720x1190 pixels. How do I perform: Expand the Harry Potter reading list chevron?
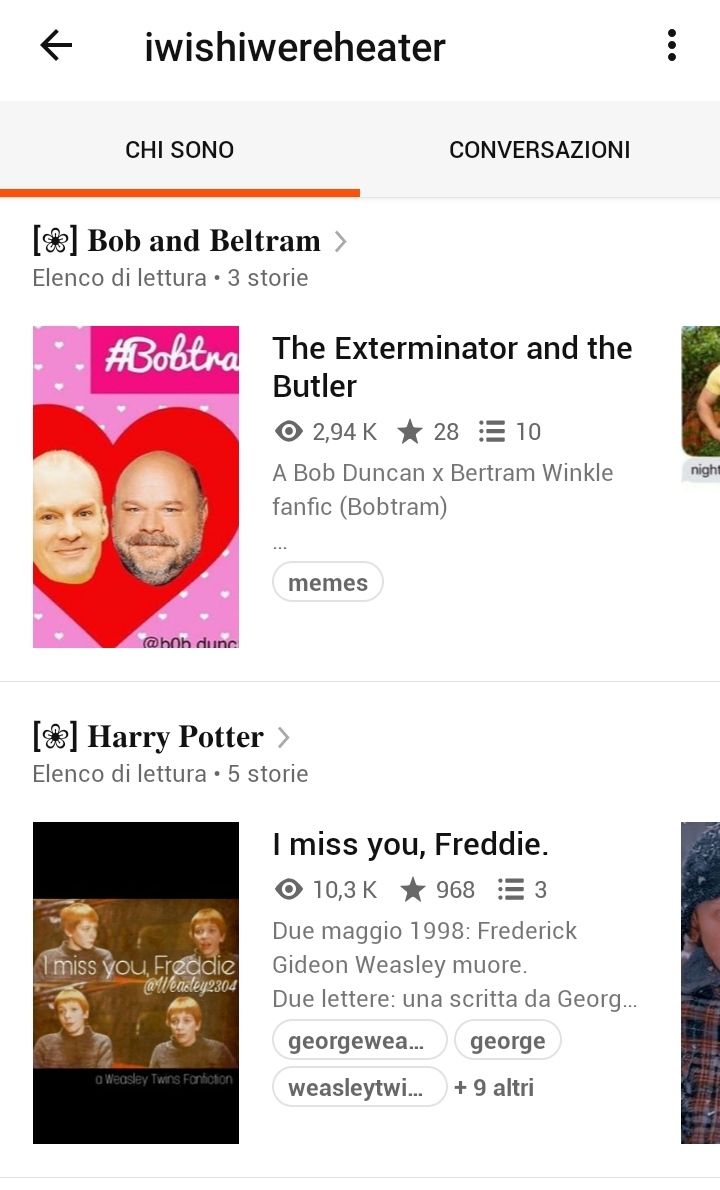tap(283, 737)
